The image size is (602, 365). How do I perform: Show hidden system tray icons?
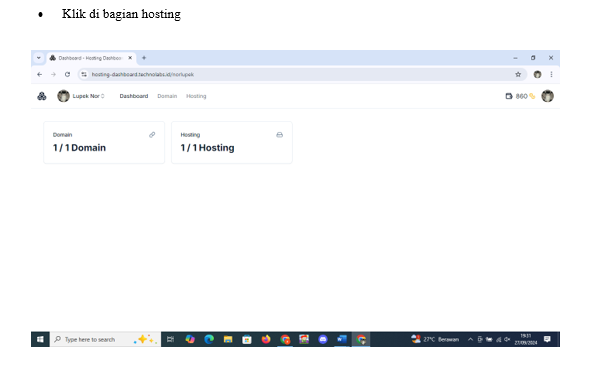pos(470,339)
